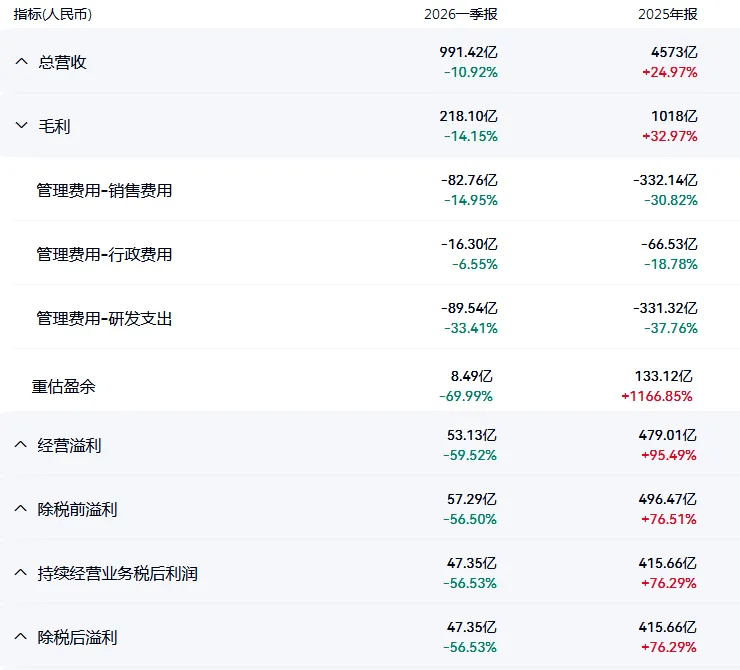Select the 2026一季报 column header
This screenshot has height=670, width=740.
coord(461,14)
